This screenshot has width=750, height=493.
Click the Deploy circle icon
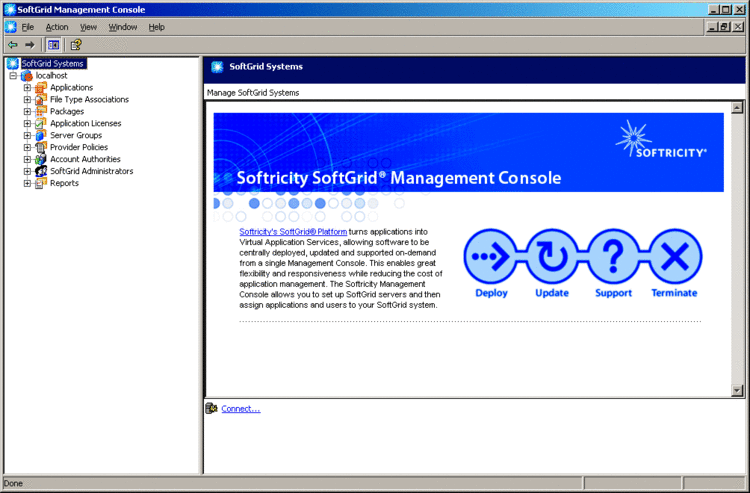[491, 258]
